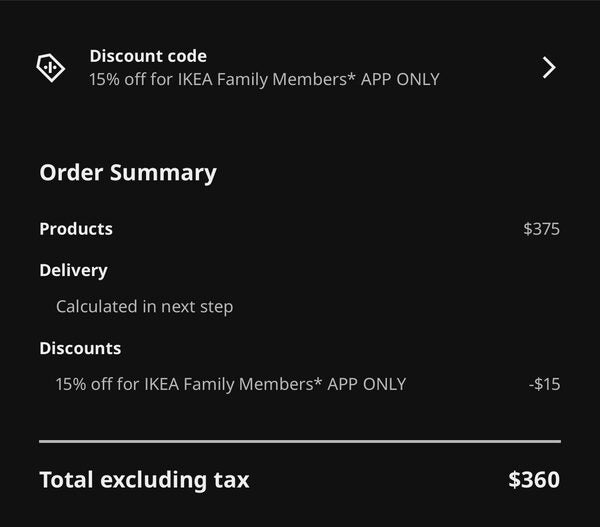
Task: Select the Discounts label
Action: 80,348
